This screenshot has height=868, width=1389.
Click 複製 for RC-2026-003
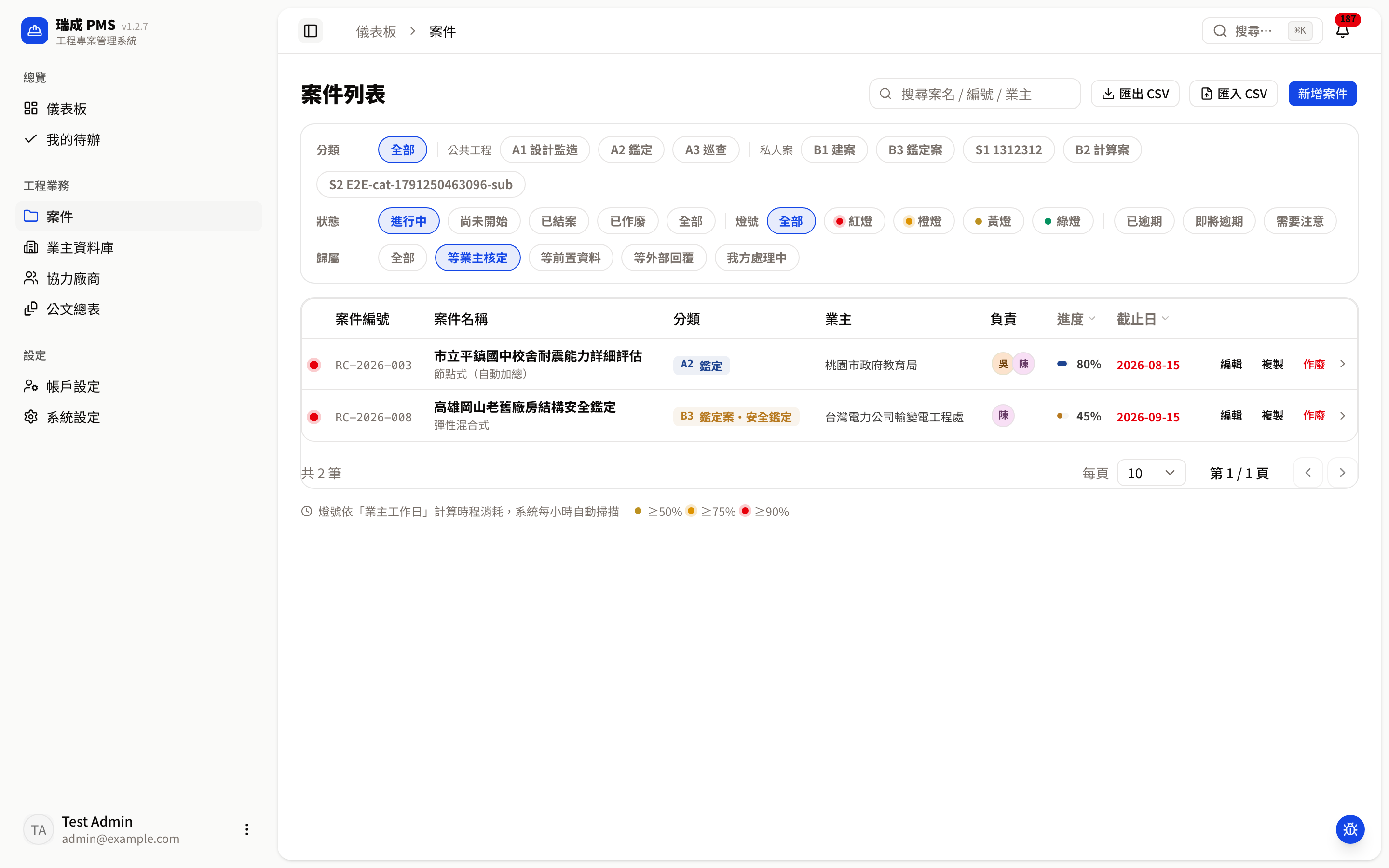[x=1272, y=364]
